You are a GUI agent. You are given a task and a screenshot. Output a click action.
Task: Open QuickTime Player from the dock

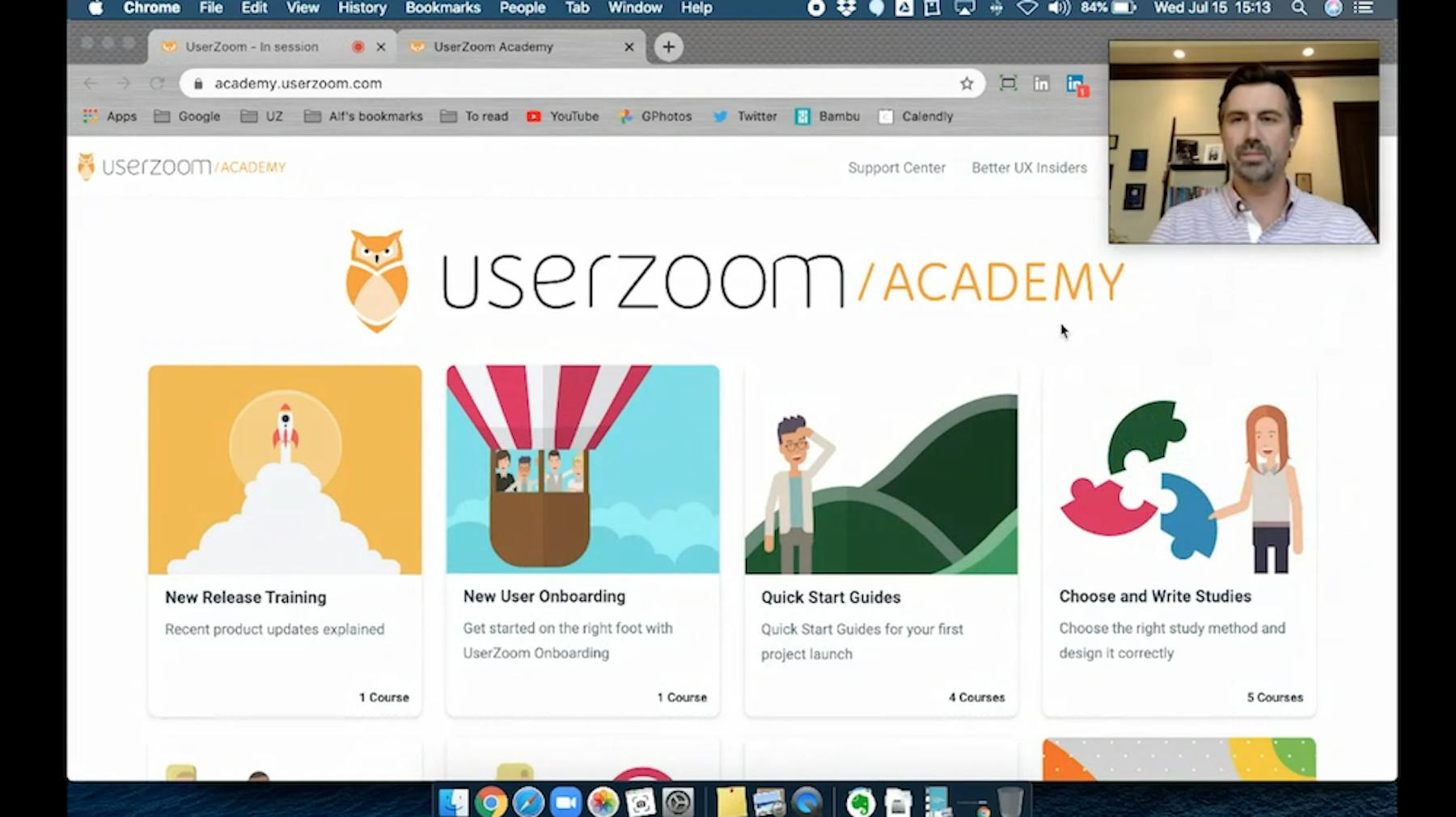(807, 802)
